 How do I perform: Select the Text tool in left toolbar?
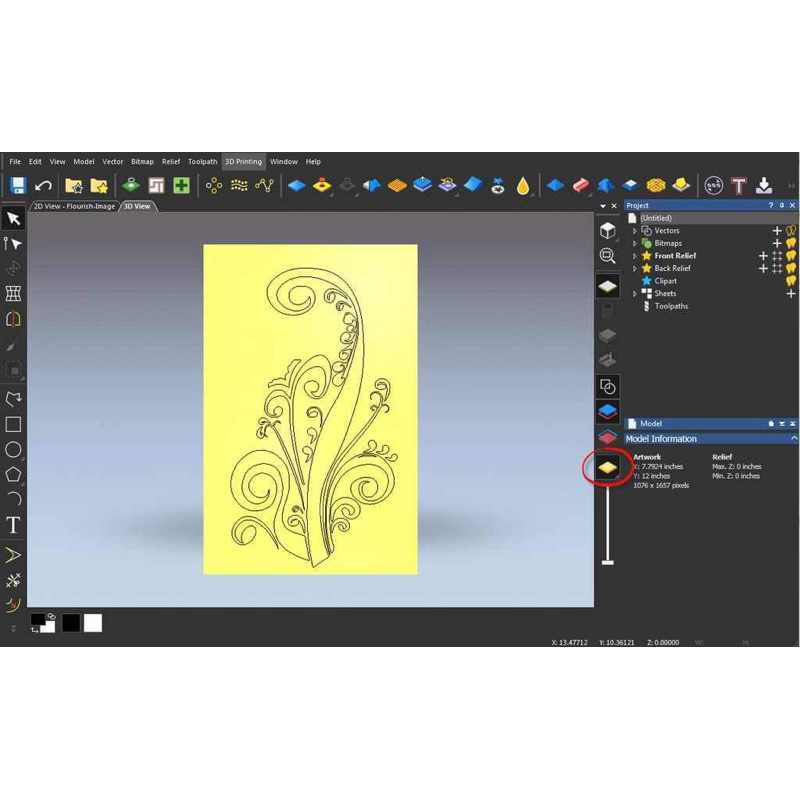pos(14,525)
